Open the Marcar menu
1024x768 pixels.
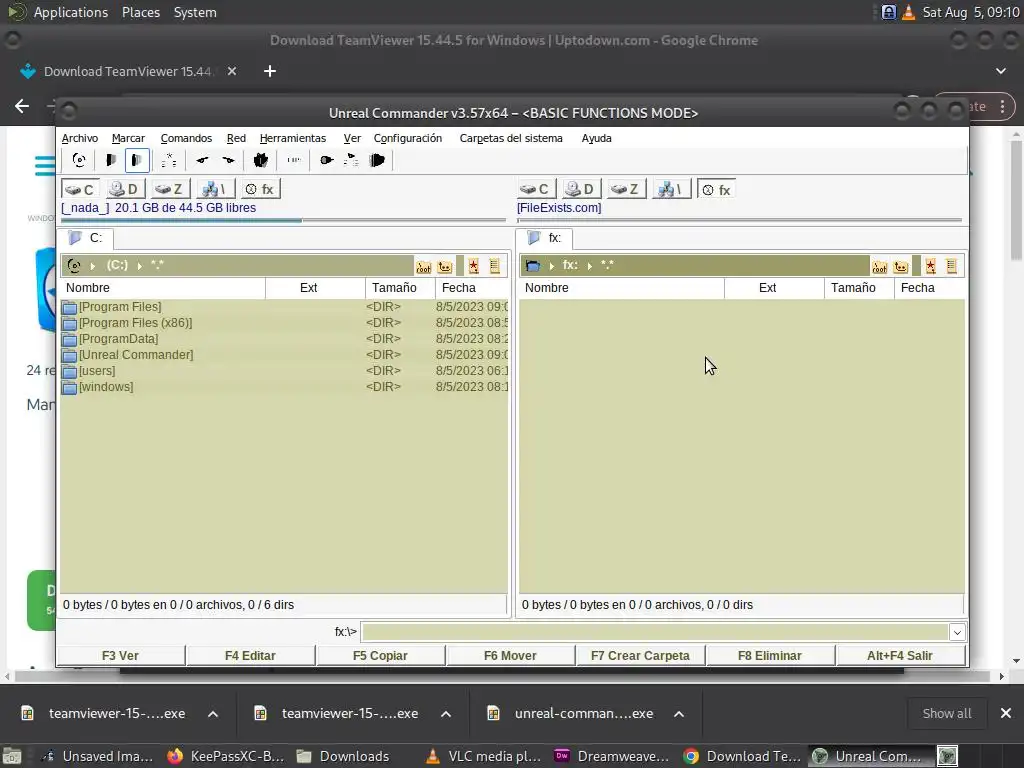[128, 138]
